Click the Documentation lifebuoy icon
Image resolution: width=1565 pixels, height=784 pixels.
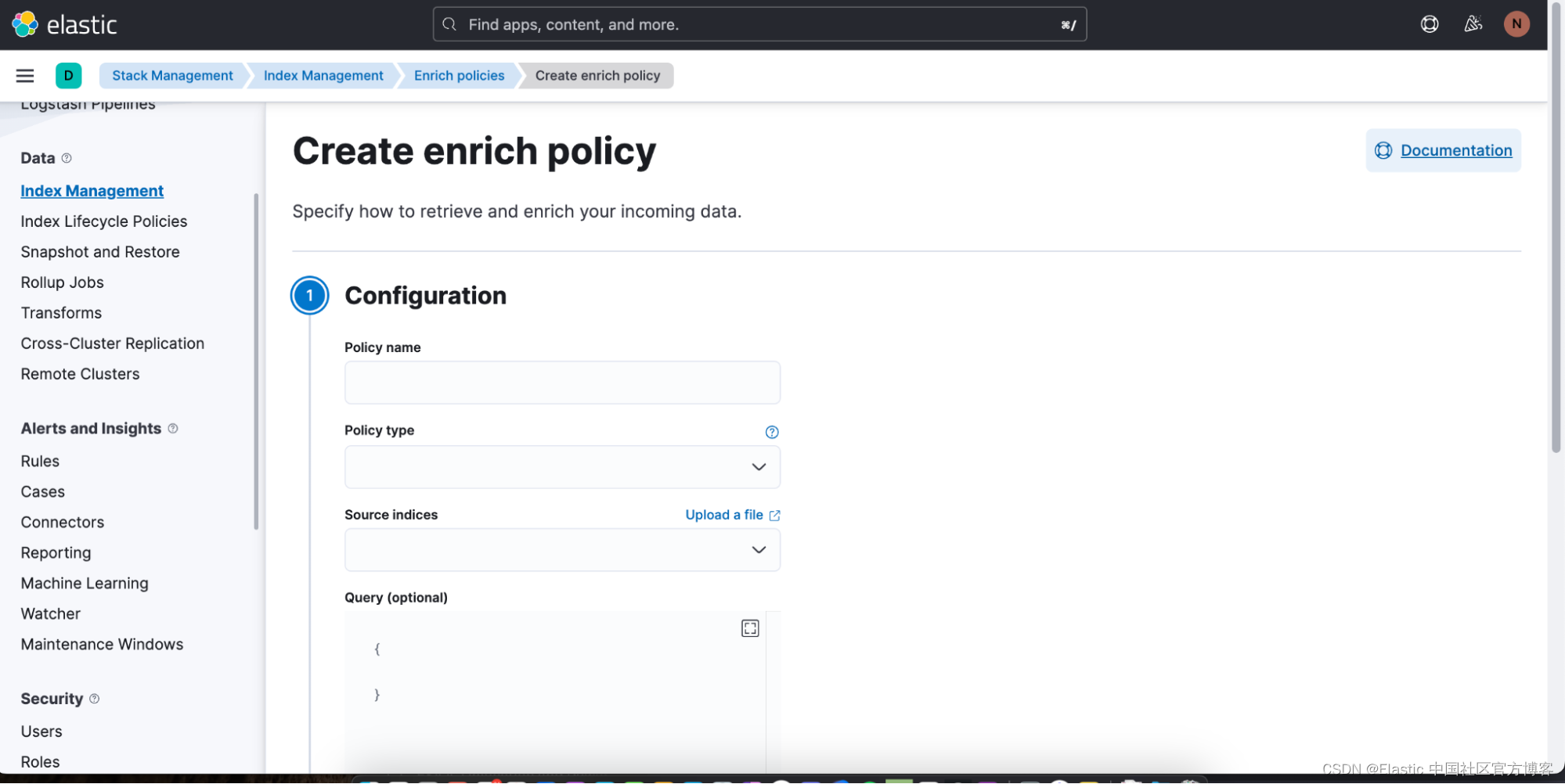click(1383, 150)
